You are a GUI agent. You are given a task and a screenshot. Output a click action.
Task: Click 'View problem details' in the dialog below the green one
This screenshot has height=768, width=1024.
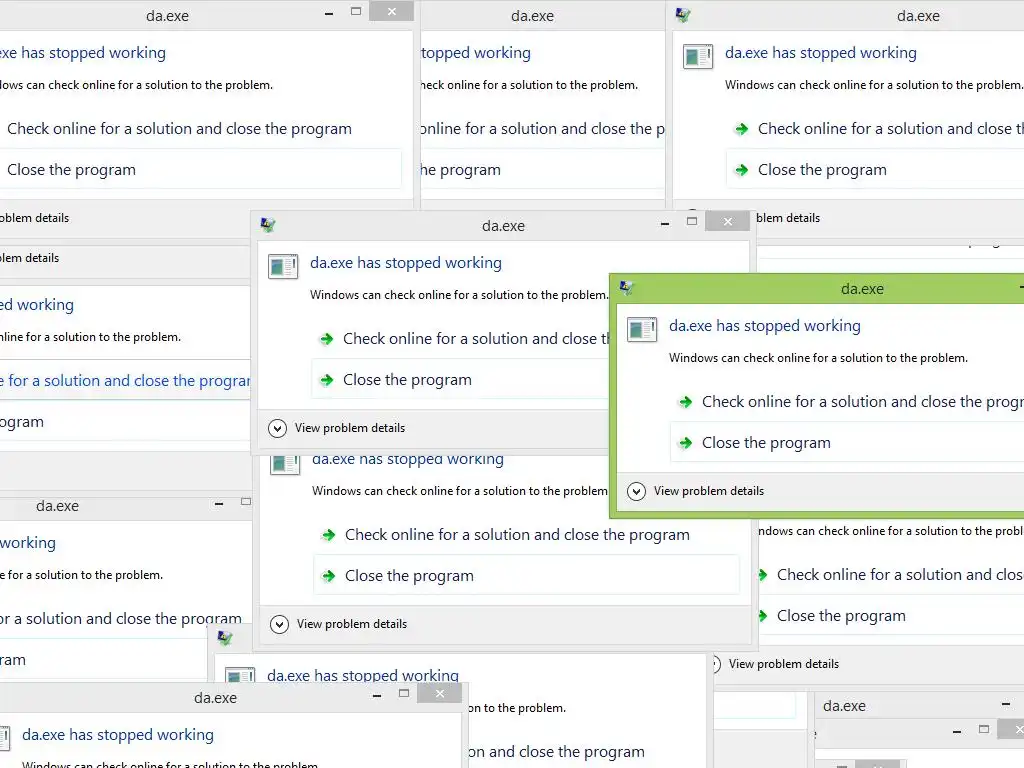pyautogui.click(x=784, y=664)
